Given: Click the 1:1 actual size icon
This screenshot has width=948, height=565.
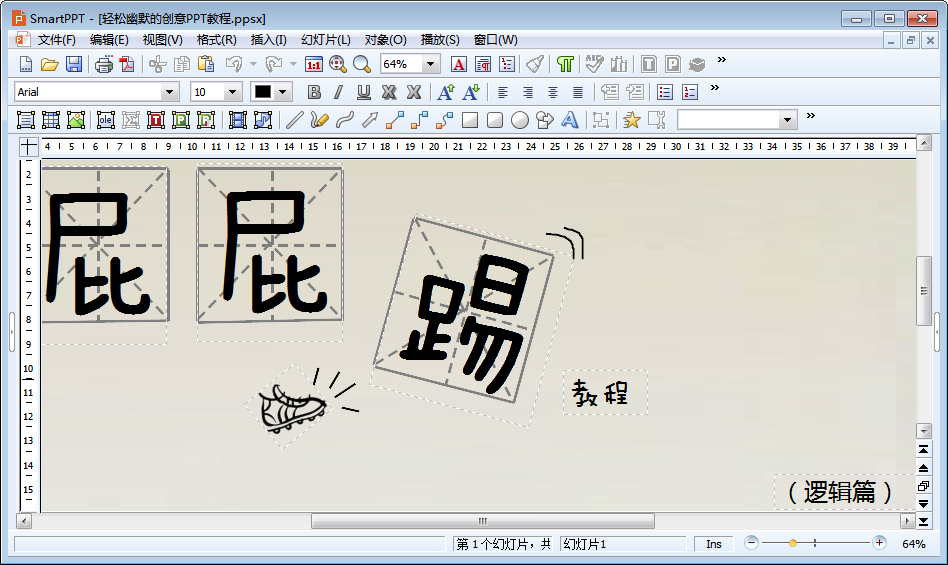Looking at the screenshot, I should pos(314,64).
